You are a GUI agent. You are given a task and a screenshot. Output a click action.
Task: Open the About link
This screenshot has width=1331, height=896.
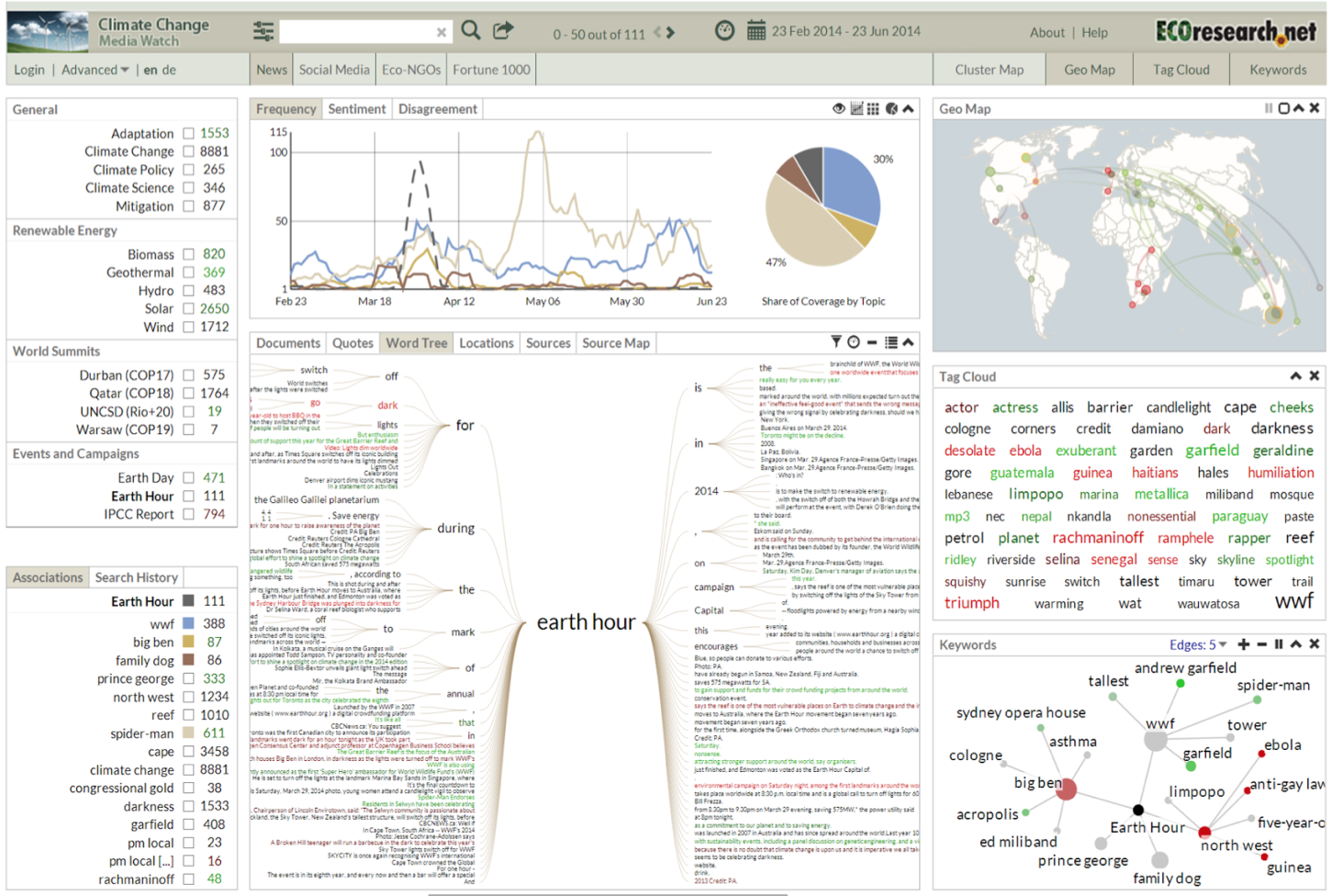point(1047,32)
